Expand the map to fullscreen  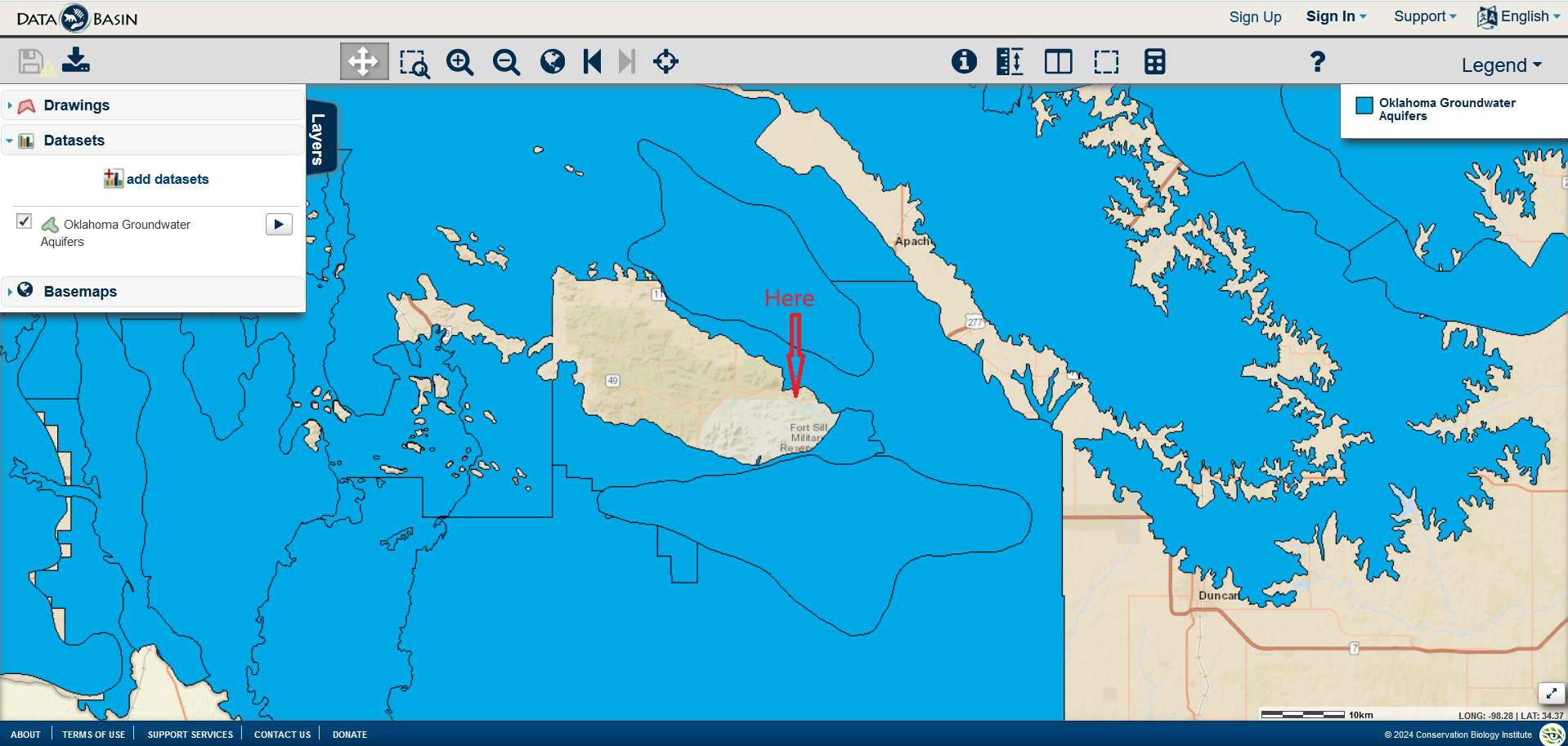click(1551, 693)
